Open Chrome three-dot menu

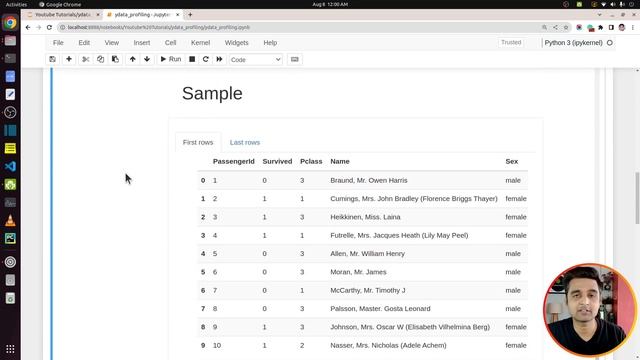[x=633, y=27]
